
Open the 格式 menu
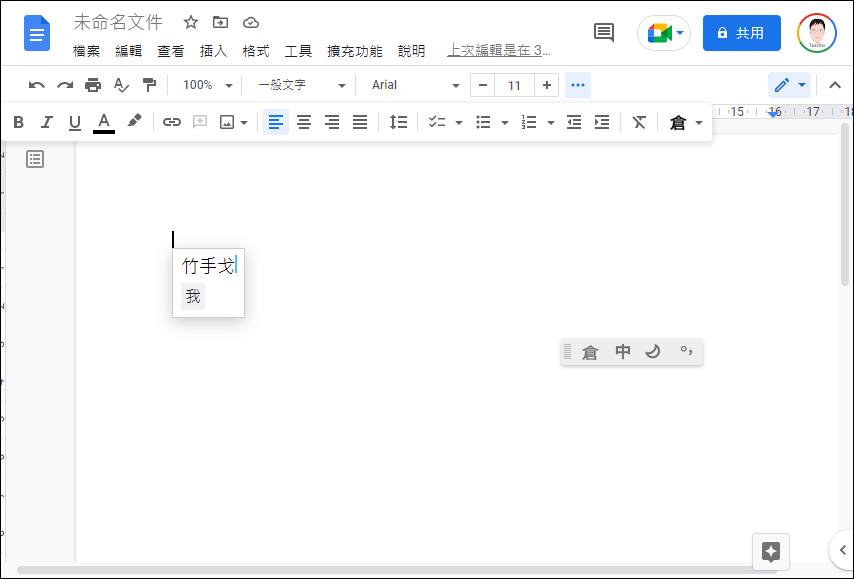pos(256,51)
